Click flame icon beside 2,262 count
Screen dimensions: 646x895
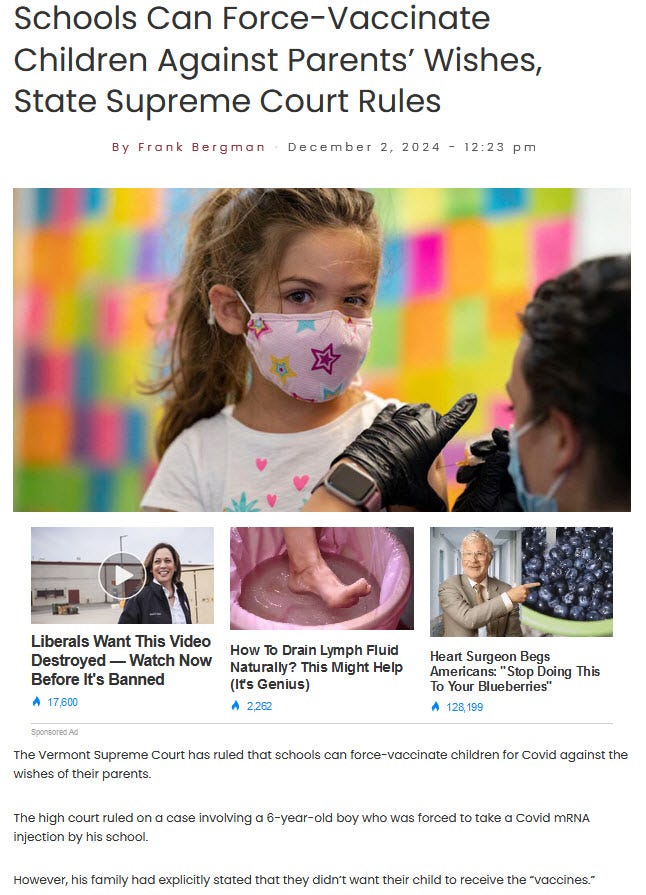click(235, 705)
